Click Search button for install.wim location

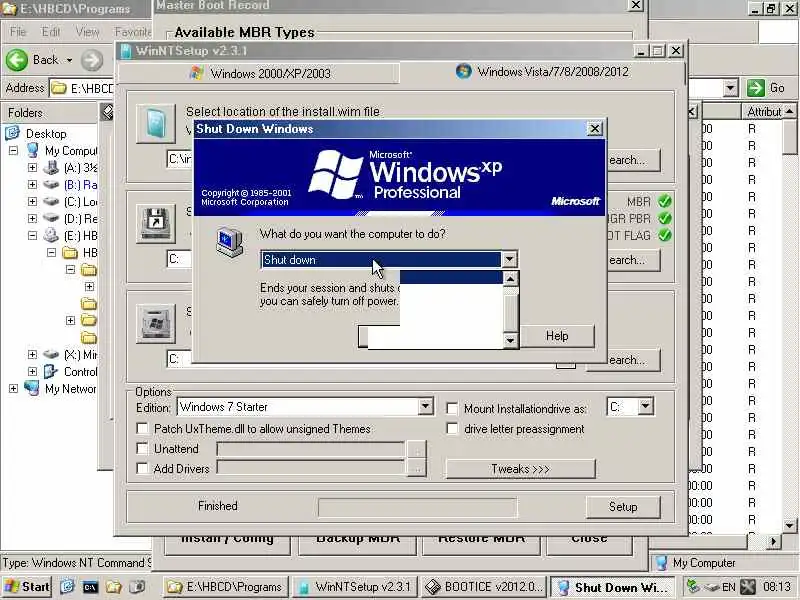[x=633, y=160]
